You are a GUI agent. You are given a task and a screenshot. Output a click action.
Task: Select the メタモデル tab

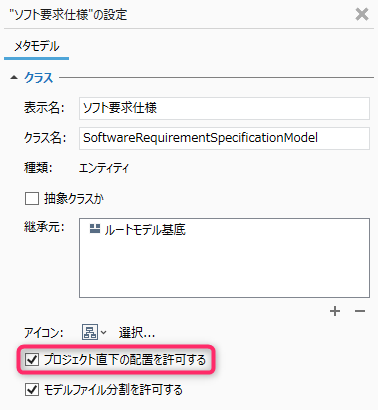click(36, 46)
